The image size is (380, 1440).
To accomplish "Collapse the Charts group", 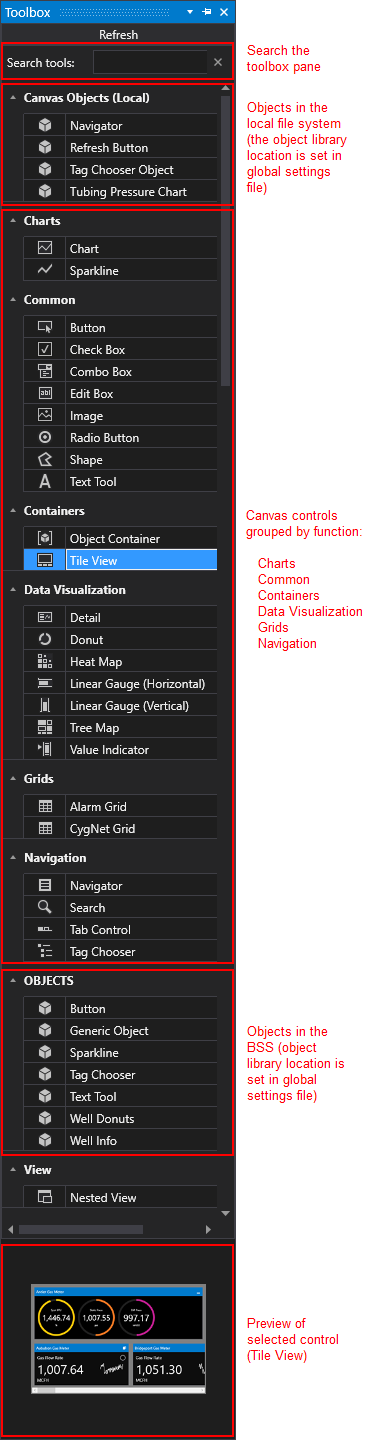I will tap(12, 221).
